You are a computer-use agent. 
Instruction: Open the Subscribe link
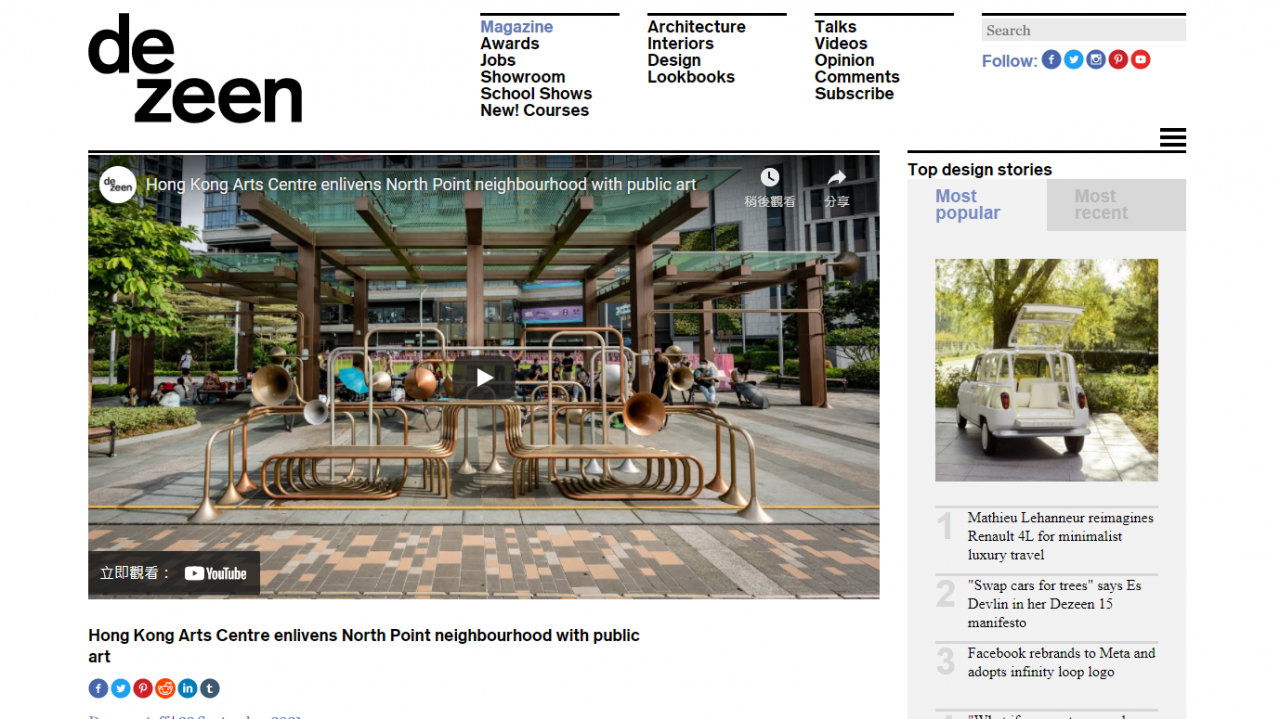(853, 94)
